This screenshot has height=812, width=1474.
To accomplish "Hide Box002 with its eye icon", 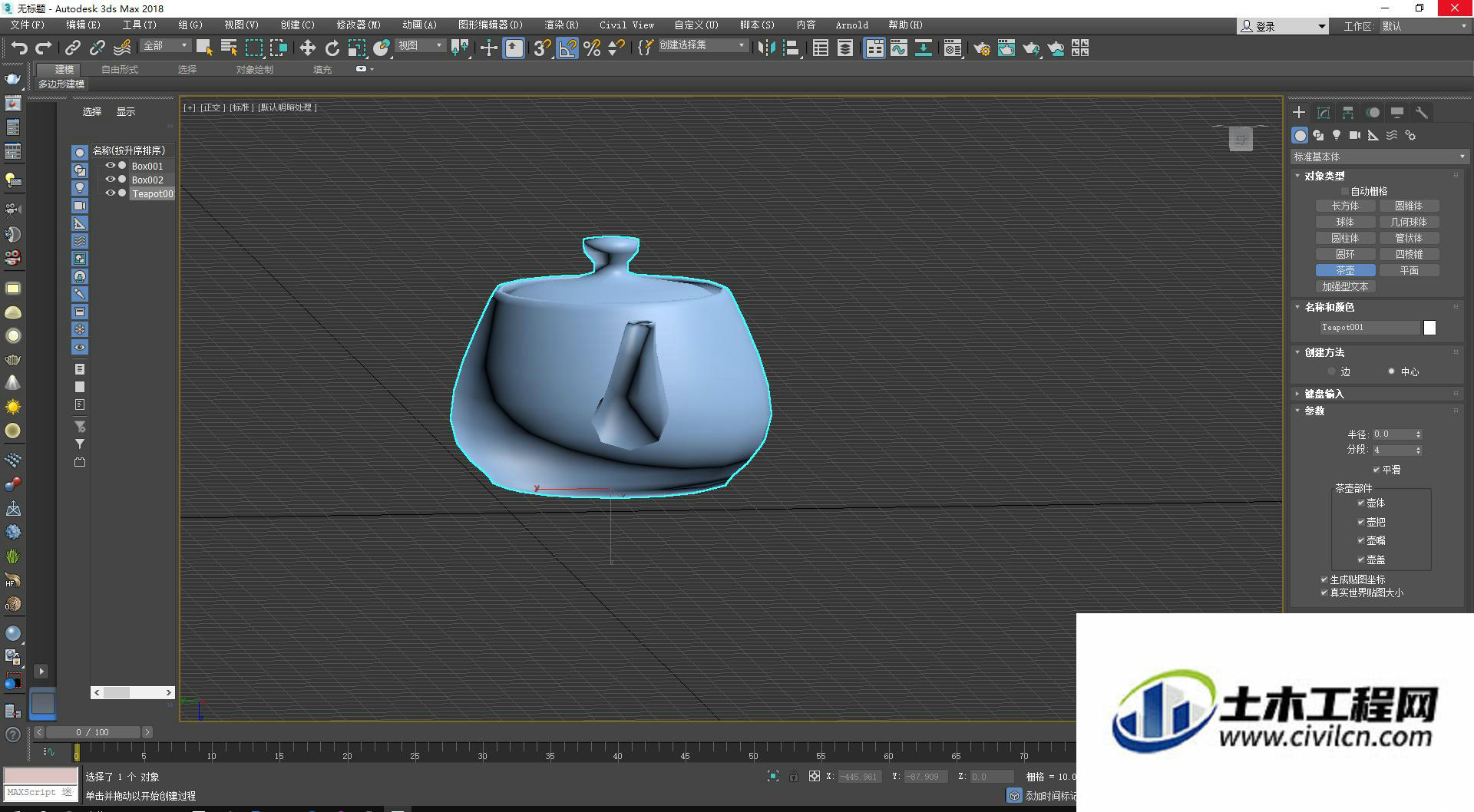I will [x=111, y=180].
